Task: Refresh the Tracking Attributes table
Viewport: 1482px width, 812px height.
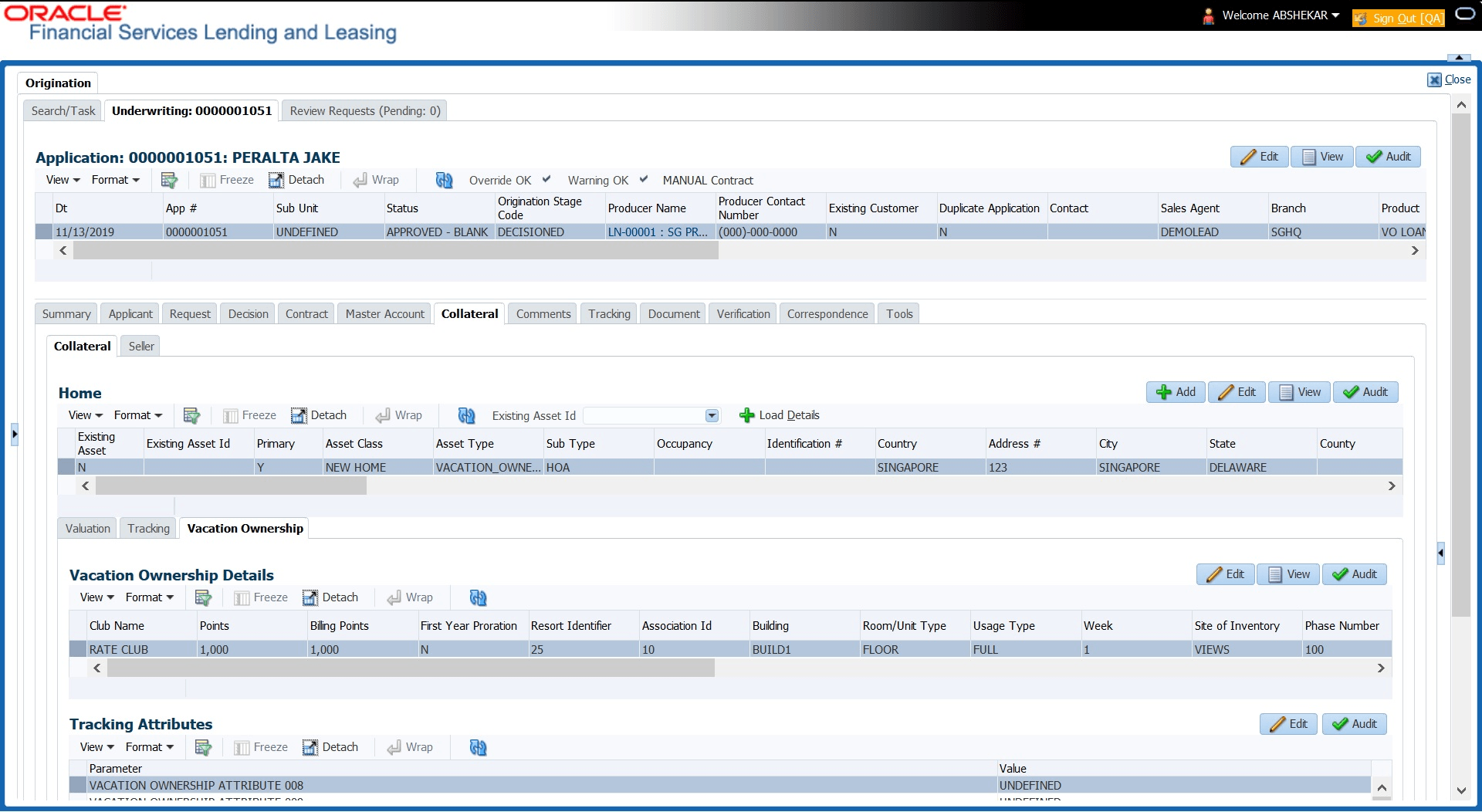Action: (x=478, y=747)
